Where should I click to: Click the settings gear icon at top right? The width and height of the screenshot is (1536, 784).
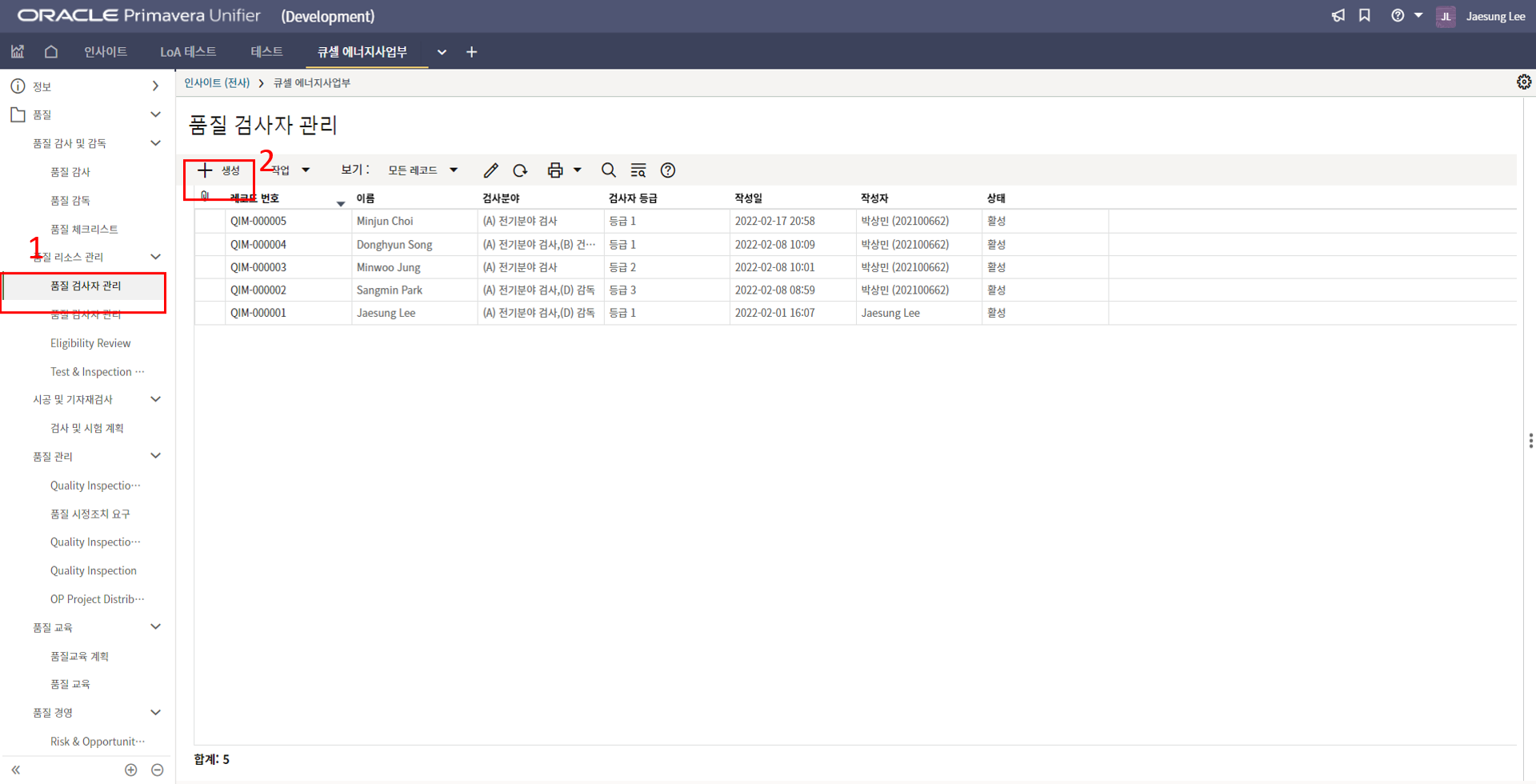[1523, 82]
